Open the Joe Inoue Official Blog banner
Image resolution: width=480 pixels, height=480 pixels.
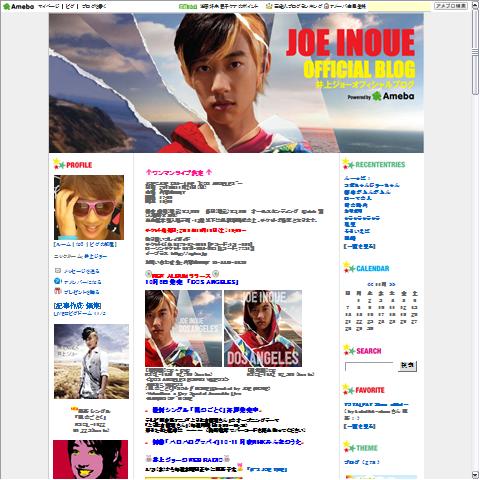pyautogui.click(x=236, y=83)
